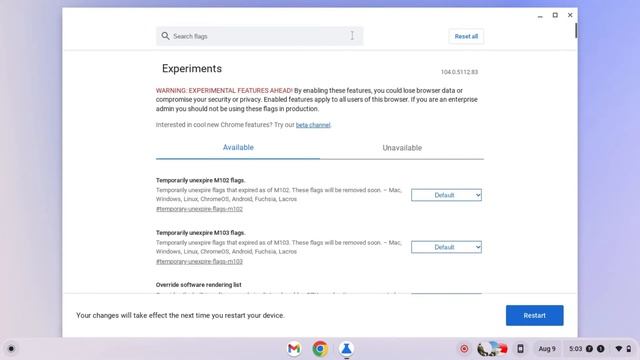Select the Temporarily unexpire M103 flags title
This screenshot has width=640, height=360.
[x=200, y=233]
